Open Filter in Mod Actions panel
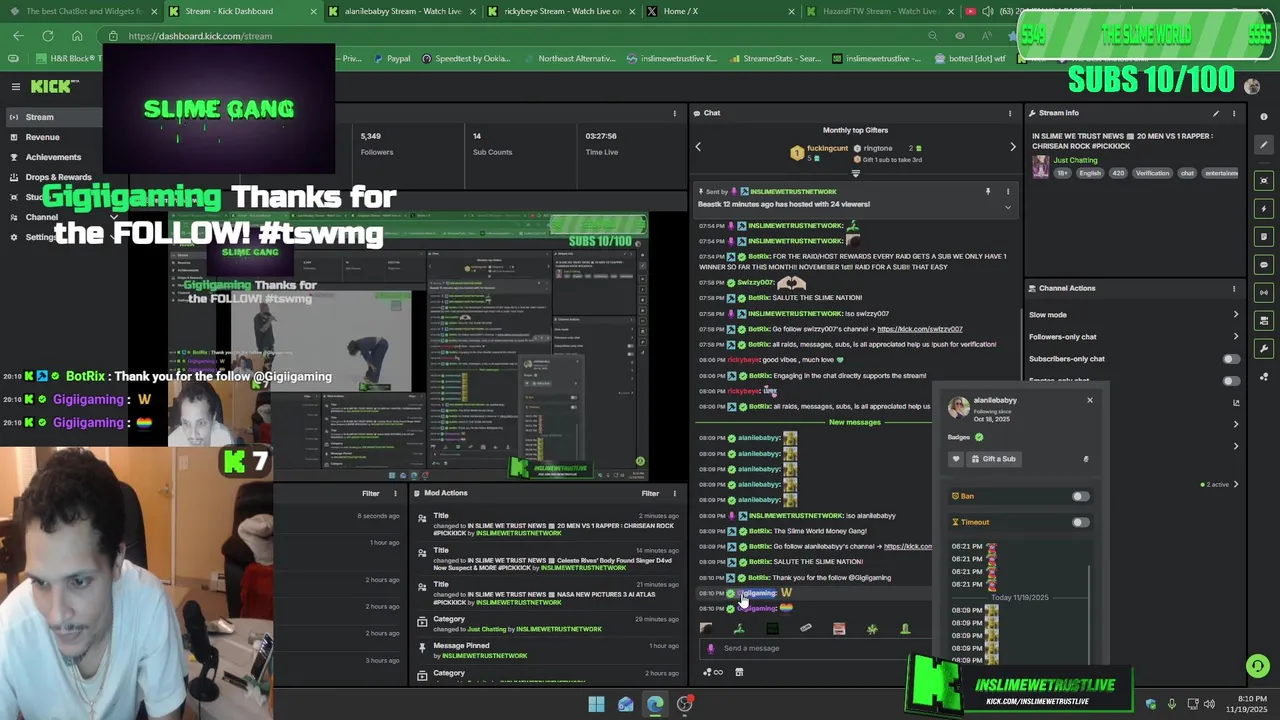The height and width of the screenshot is (720, 1280). tap(650, 493)
